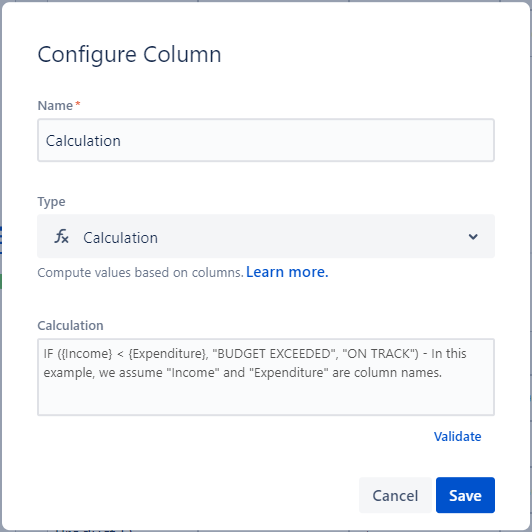Click inside the Calculation formula box
The image size is (532, 532).
click(266, 377)
